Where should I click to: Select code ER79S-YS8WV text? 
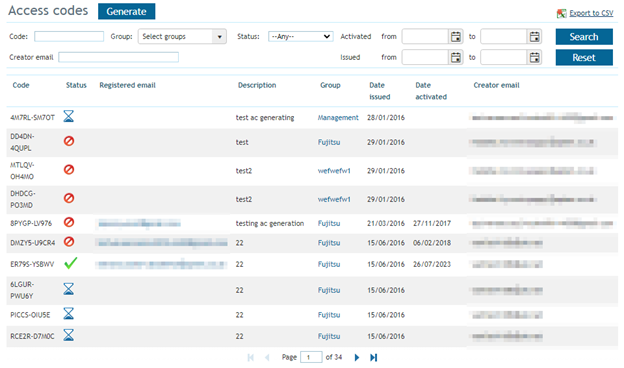click(32, 264)
